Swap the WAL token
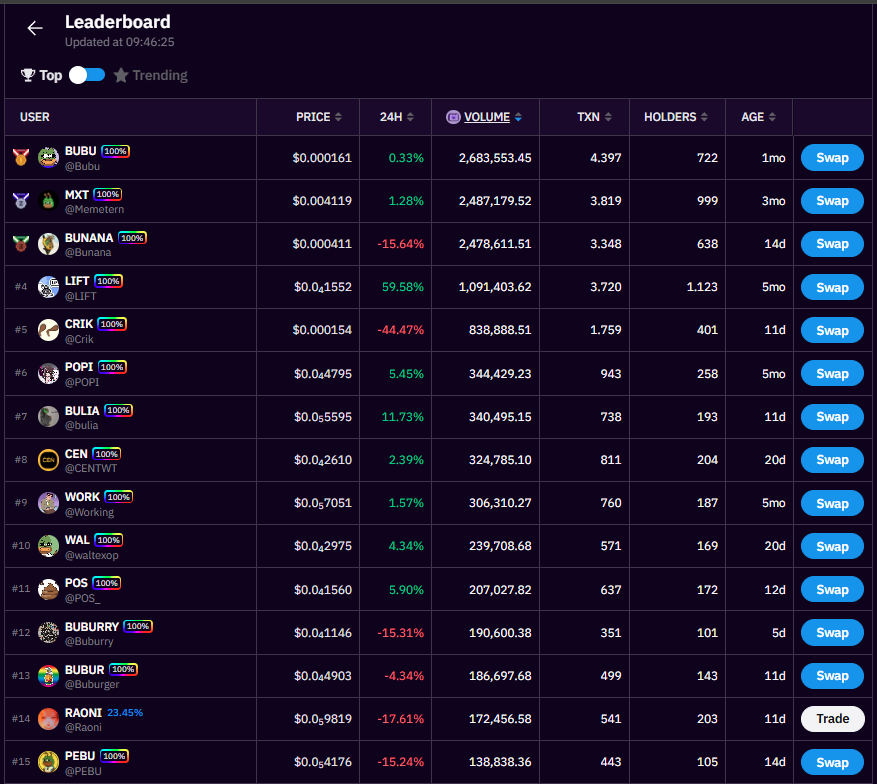 [x=832, y=546]
